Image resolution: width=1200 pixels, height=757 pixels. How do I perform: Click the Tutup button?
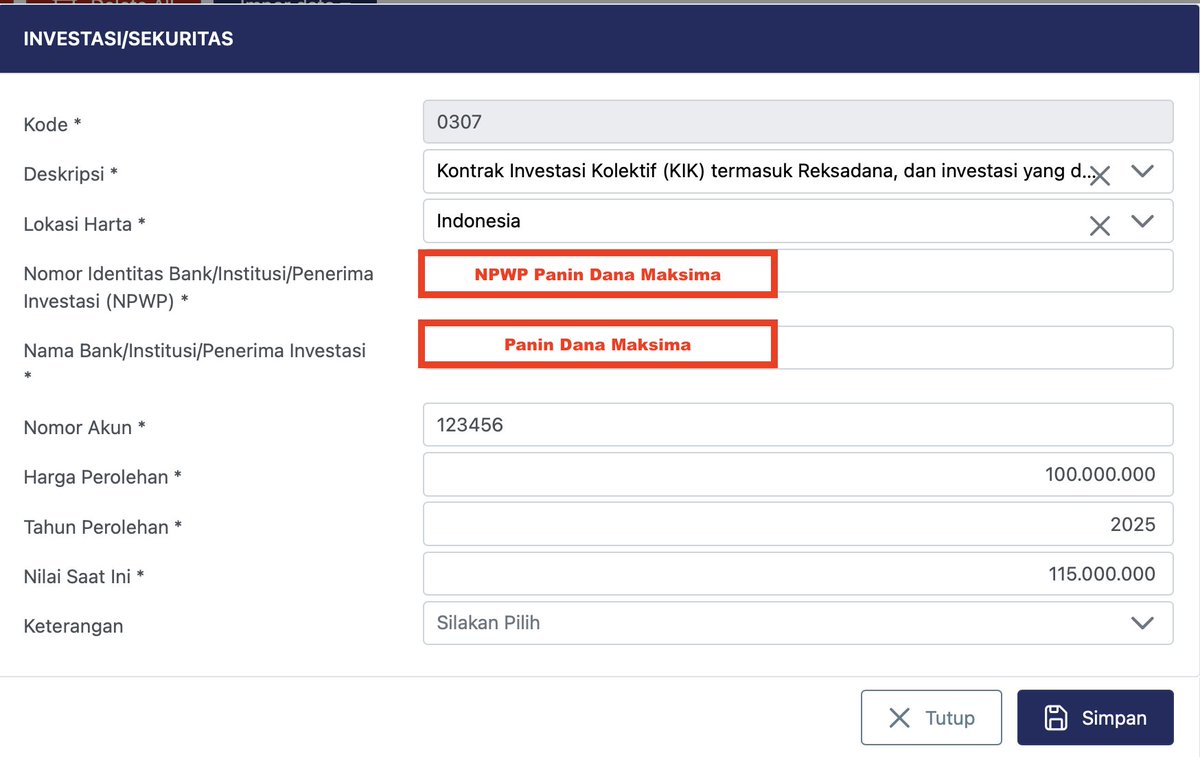coord(931,718)
